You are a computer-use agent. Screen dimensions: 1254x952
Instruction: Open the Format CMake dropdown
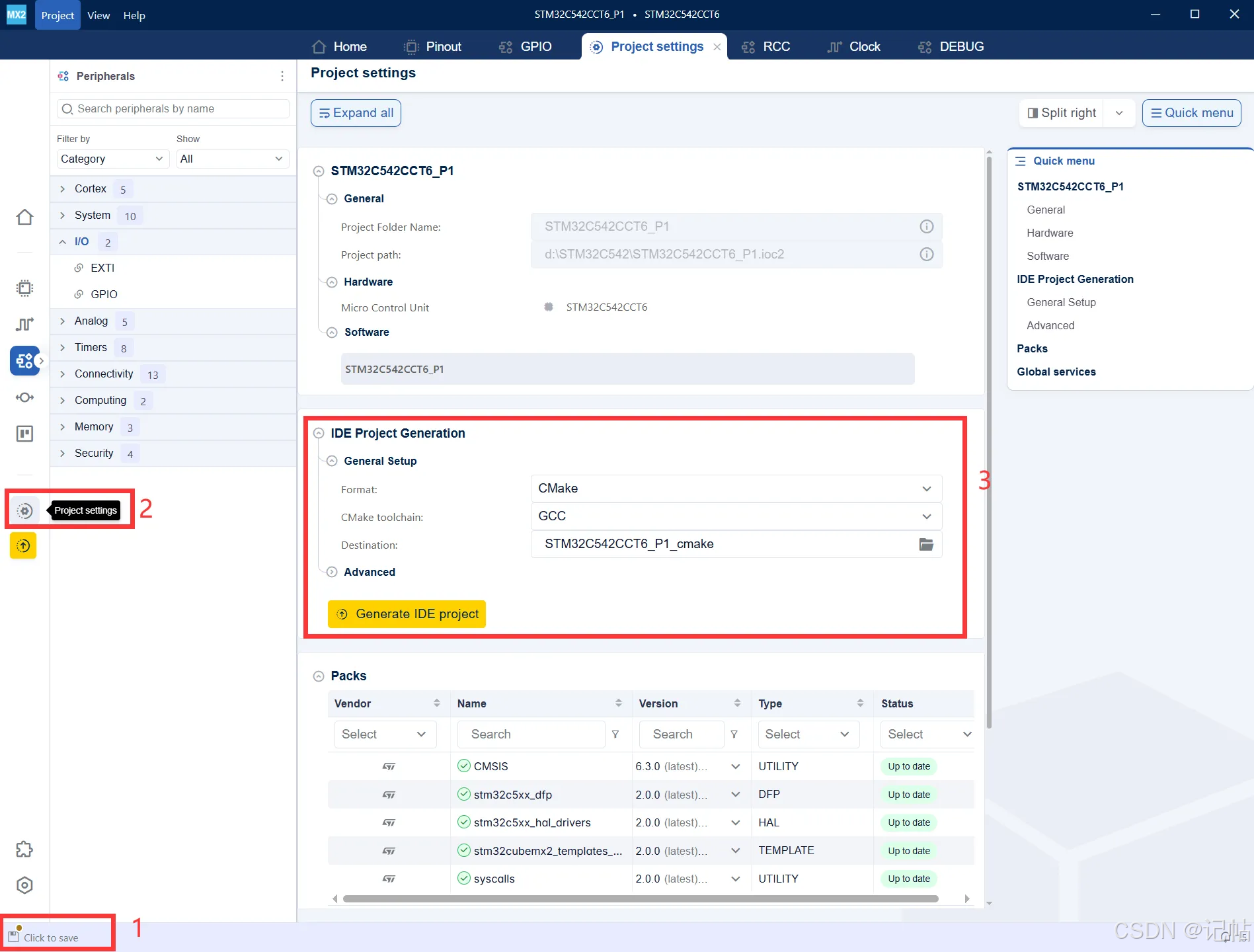point(736,489)
